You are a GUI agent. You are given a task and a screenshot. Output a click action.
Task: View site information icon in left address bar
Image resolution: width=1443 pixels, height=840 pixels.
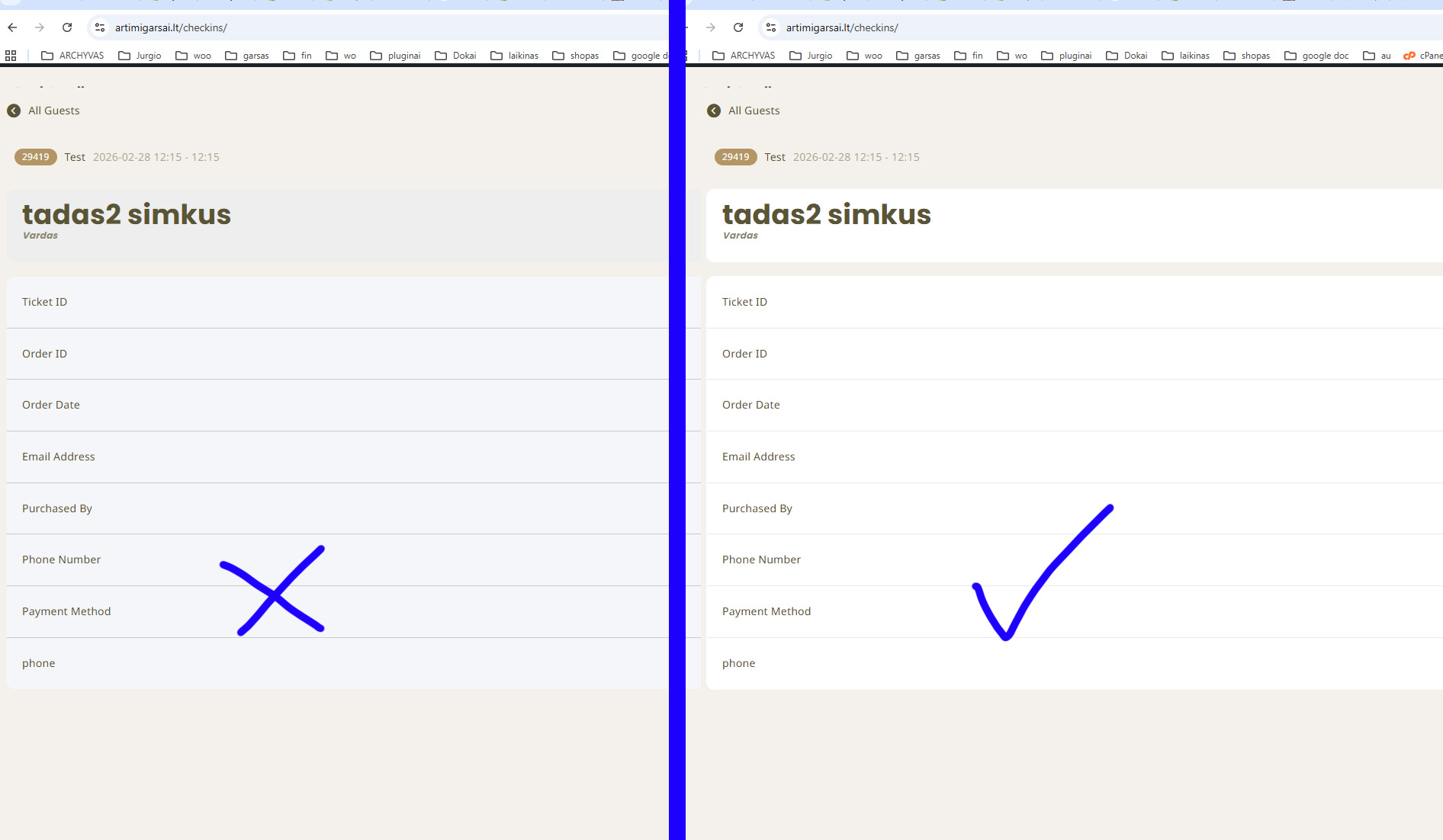click(100, 27)
